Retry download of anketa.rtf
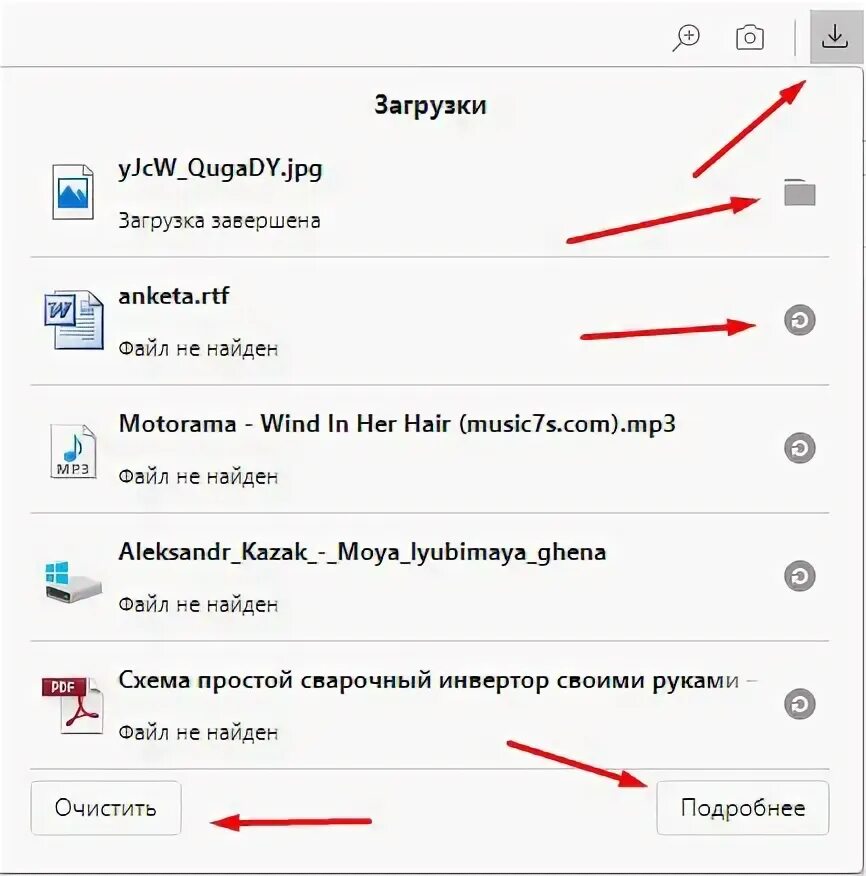Viewport: 866px width, 876px height. pos(800,320)
